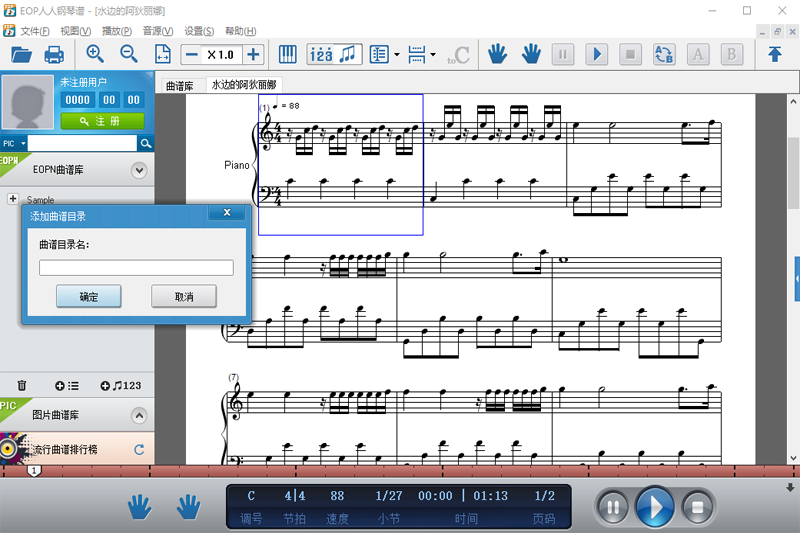Open the PIC search type dropdown
Image resolution: width=800 pixels, height=533 pixels.
coord(14,143)
